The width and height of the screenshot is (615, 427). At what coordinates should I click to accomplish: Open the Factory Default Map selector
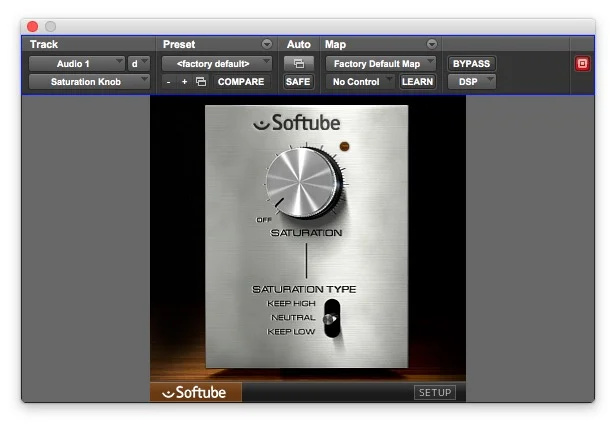click(380, 64)
